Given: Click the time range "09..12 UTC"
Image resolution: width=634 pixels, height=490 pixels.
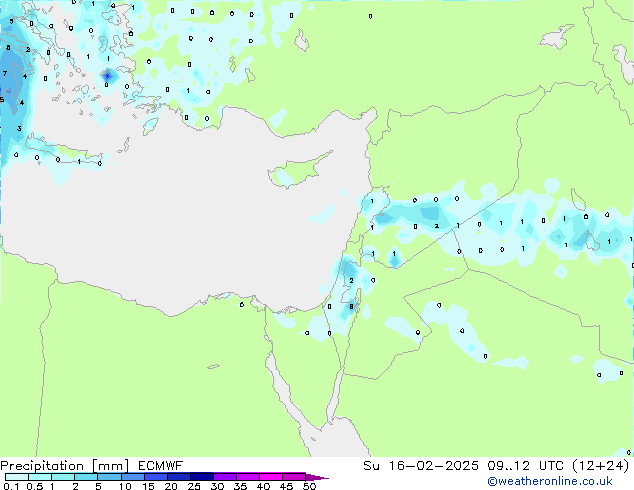Looking at the screenshot, I should pos(526,466).
